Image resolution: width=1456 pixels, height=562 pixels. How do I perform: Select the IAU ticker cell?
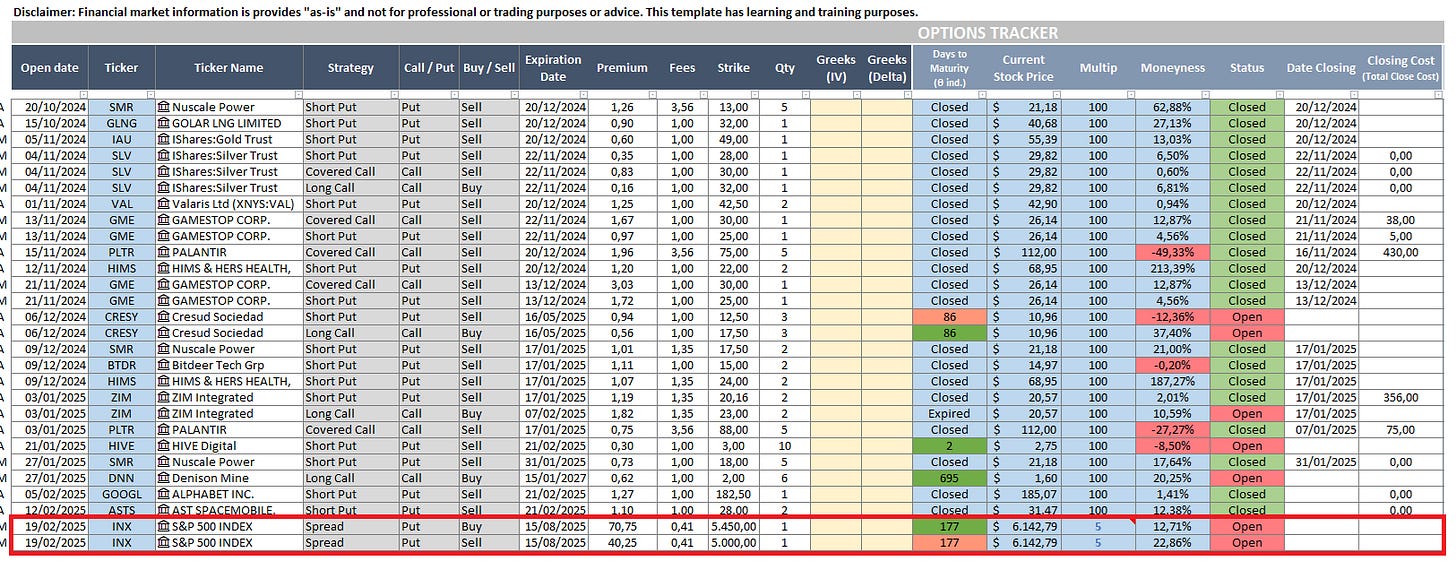121,139
